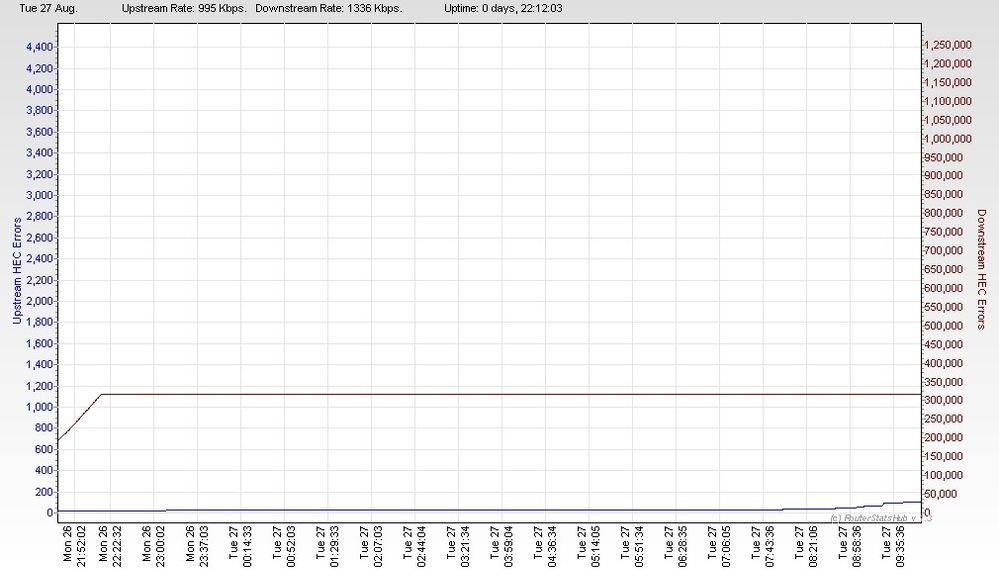Screen dimensions: 999x570
Task: Click the 'Tue 27 03:59:04' time label
Action: tap(501, 546)
